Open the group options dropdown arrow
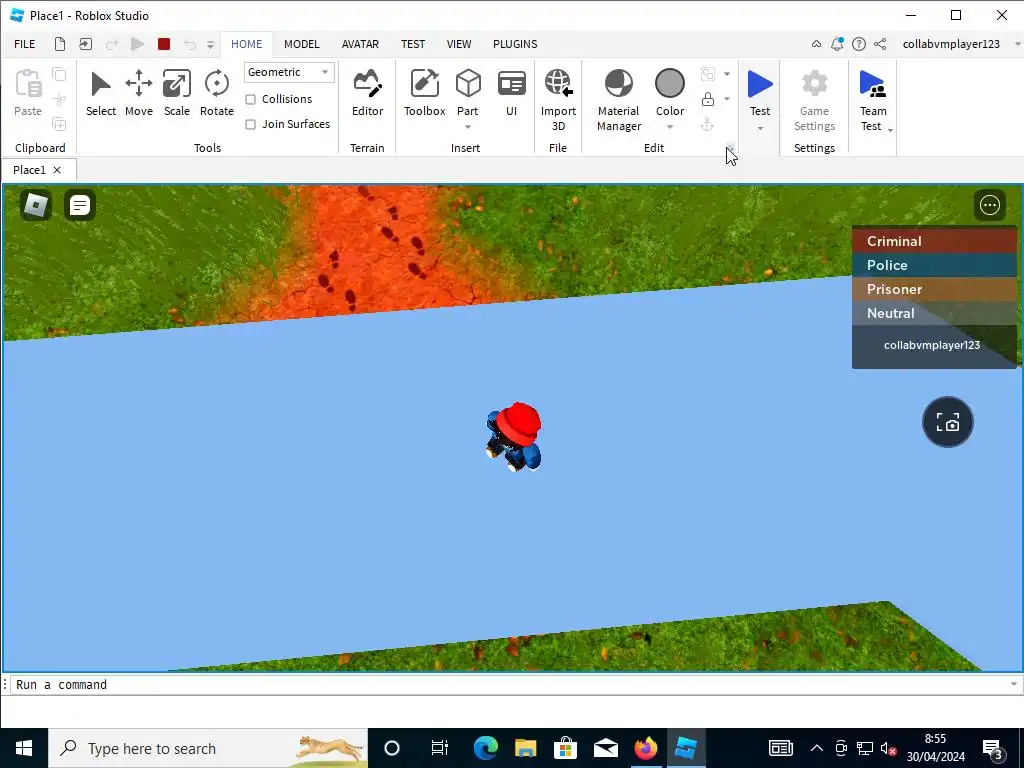1024x768 pixels. point(727,74)
